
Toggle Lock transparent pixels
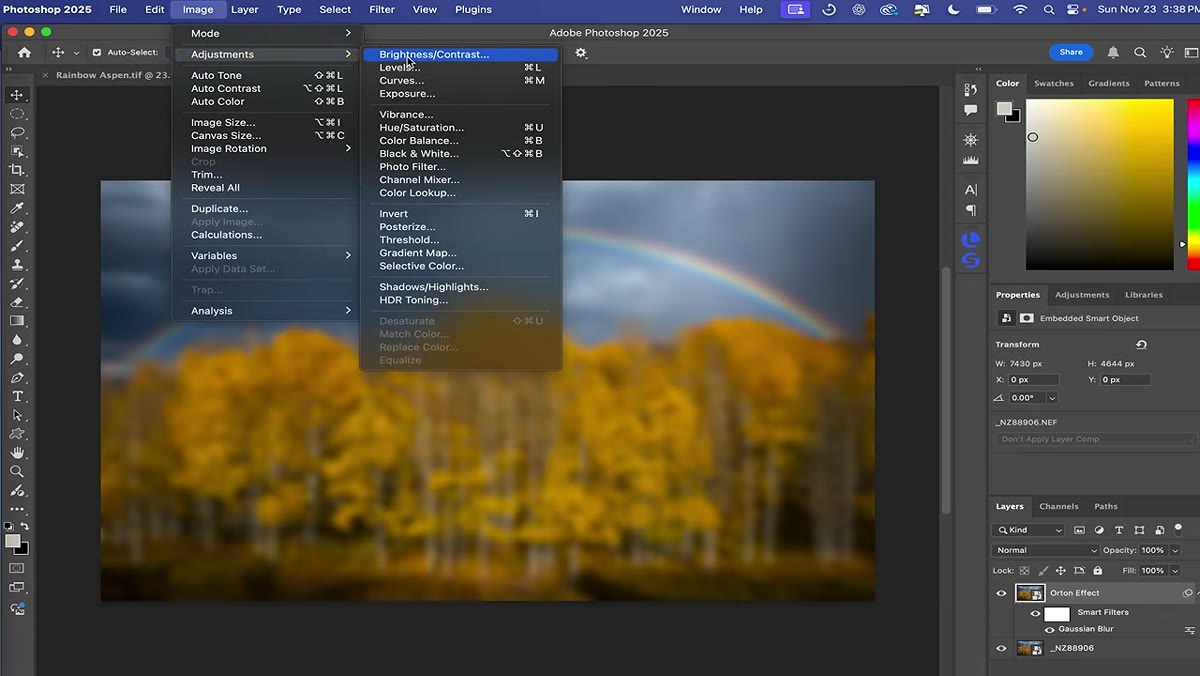click(1024, 571)
